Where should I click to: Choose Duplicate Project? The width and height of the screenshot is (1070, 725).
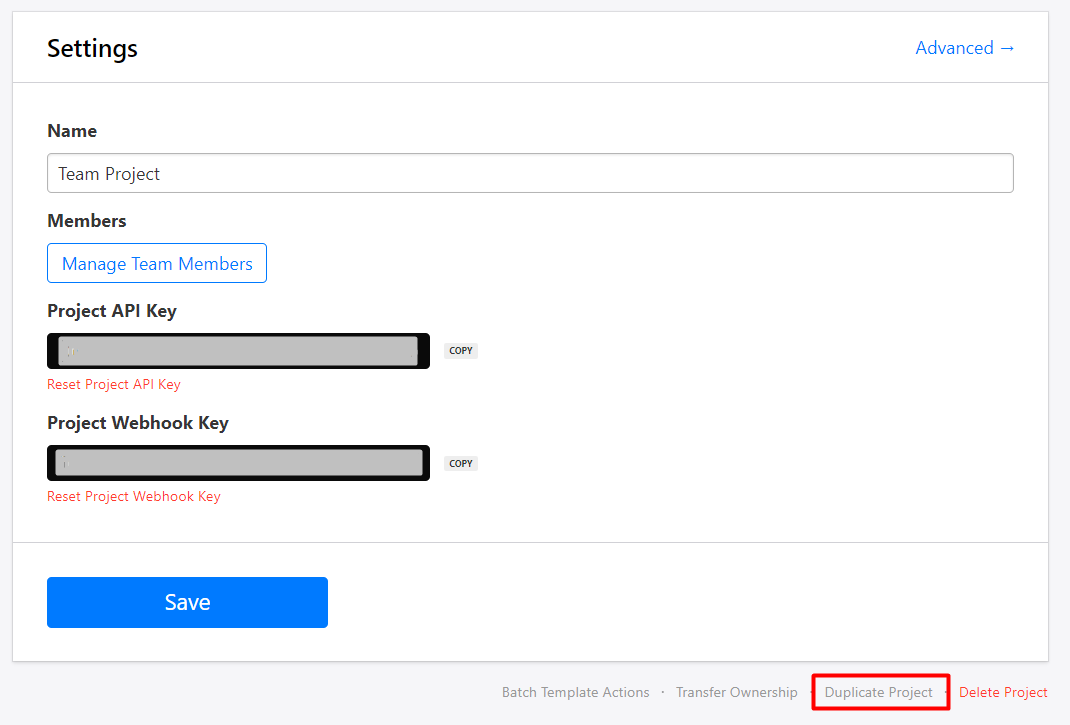coord(878,692)
